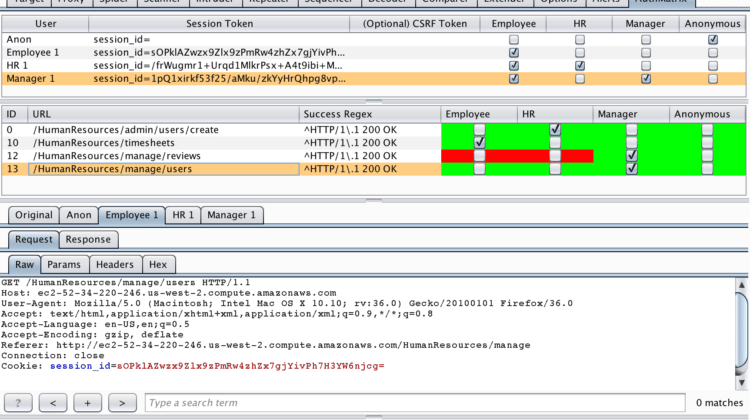Toggle Manager 1 user's HR role checkbox
The height and width of the screenshot is (420, 750).
[x=580, y=78]
